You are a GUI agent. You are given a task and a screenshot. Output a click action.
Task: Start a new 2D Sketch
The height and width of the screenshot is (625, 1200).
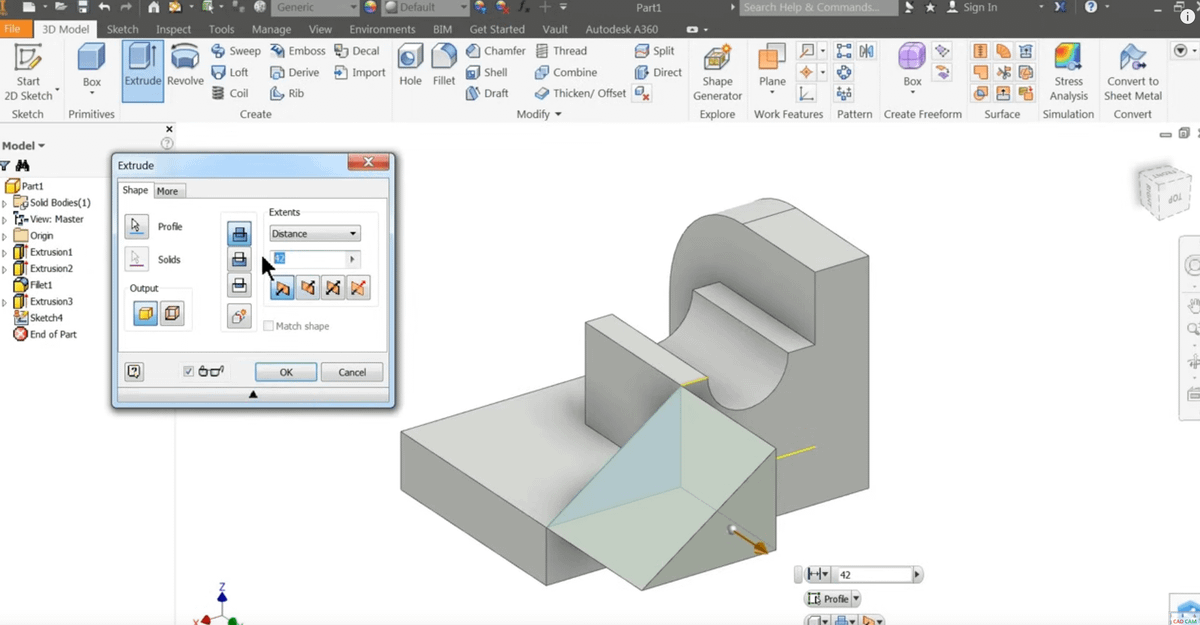pyautogui.click(x=29, y=71)
